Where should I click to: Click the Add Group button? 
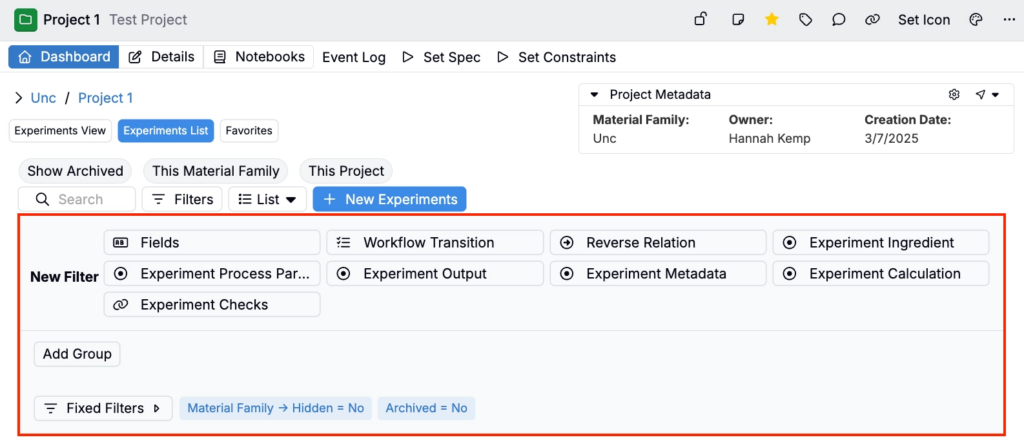click(77, 354)
